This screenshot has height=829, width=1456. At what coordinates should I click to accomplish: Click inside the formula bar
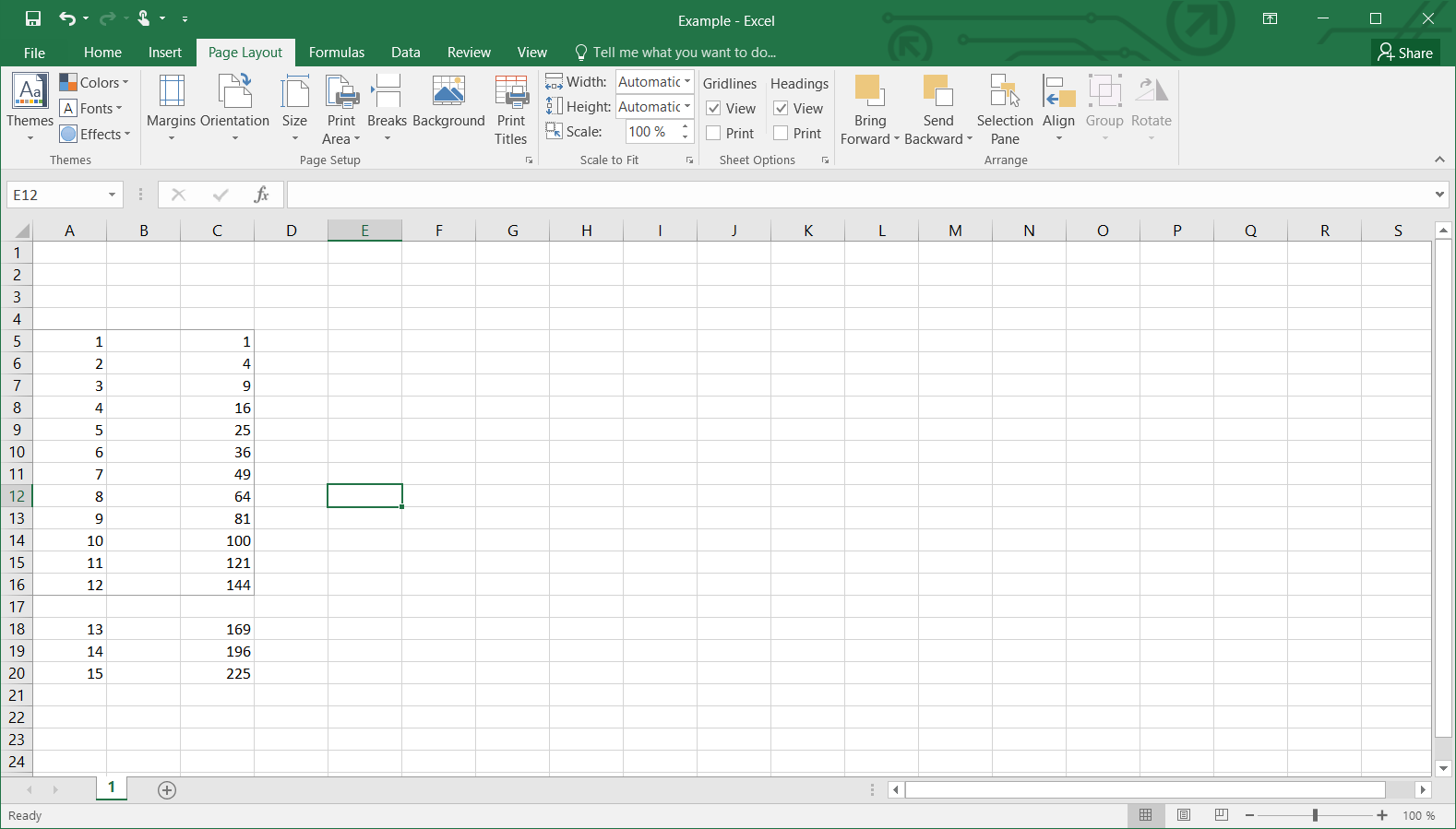coord(858,195)
